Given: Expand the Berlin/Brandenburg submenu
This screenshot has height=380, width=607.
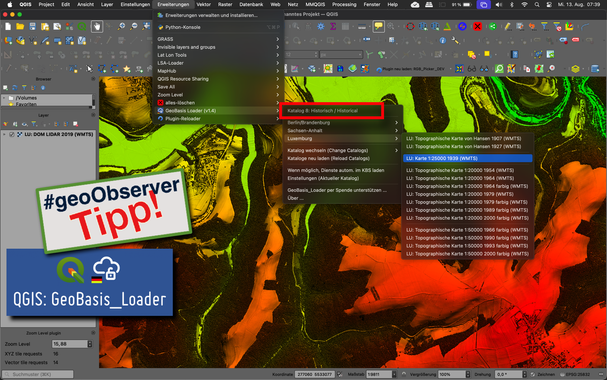Looking at the screenshot, I should (343, 122).
